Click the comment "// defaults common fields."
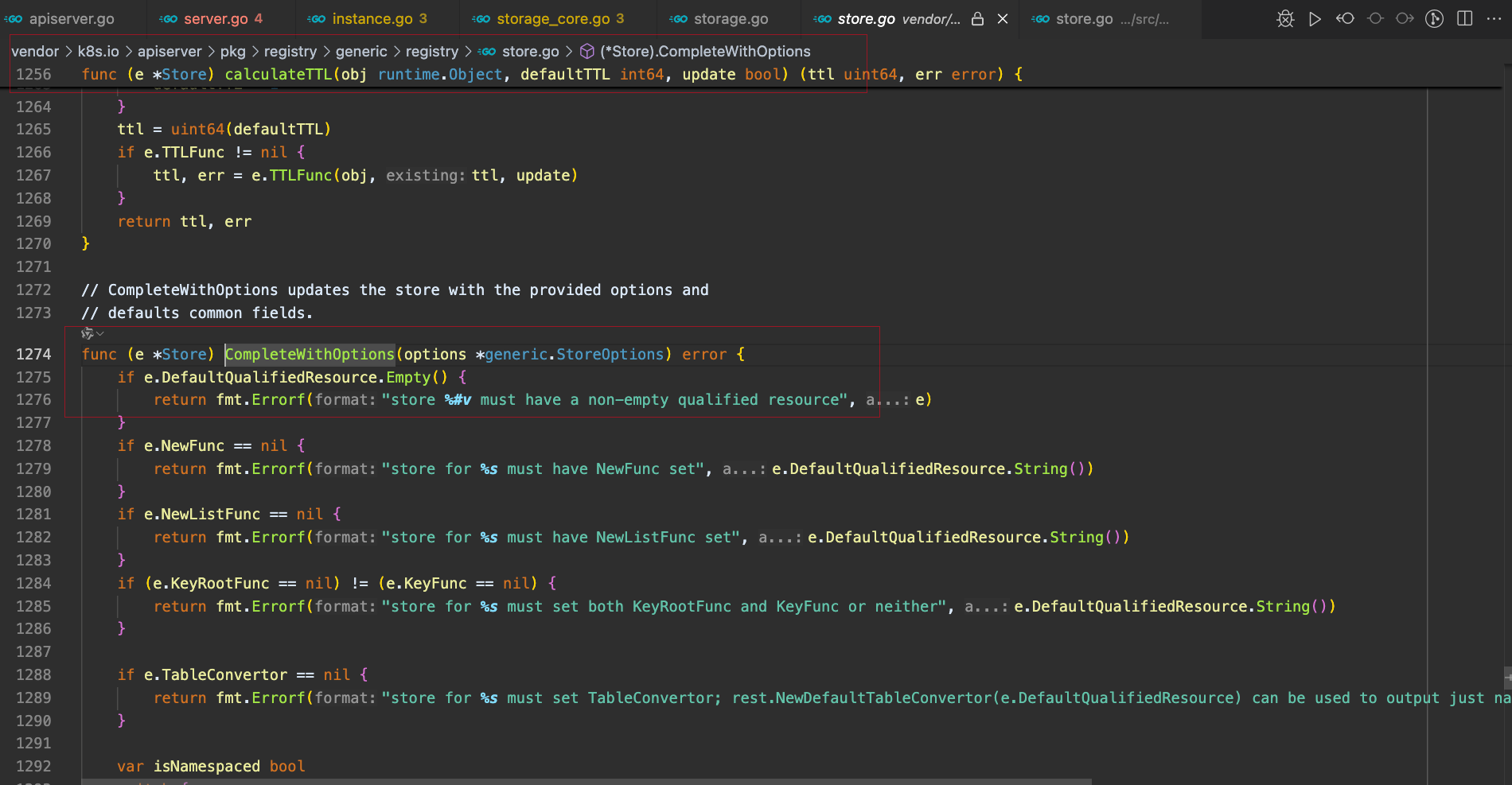This screenshot has width=1512, height=785. (x=197, y=313)
